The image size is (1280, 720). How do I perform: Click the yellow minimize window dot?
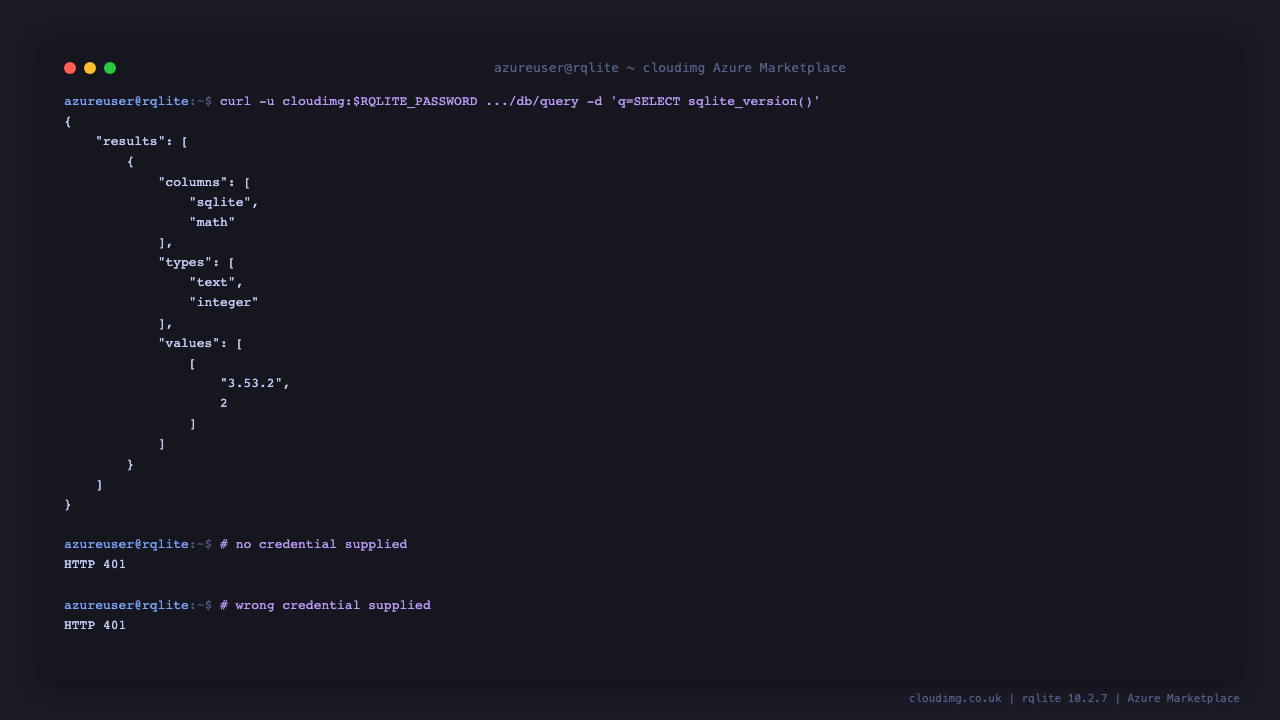90,68
